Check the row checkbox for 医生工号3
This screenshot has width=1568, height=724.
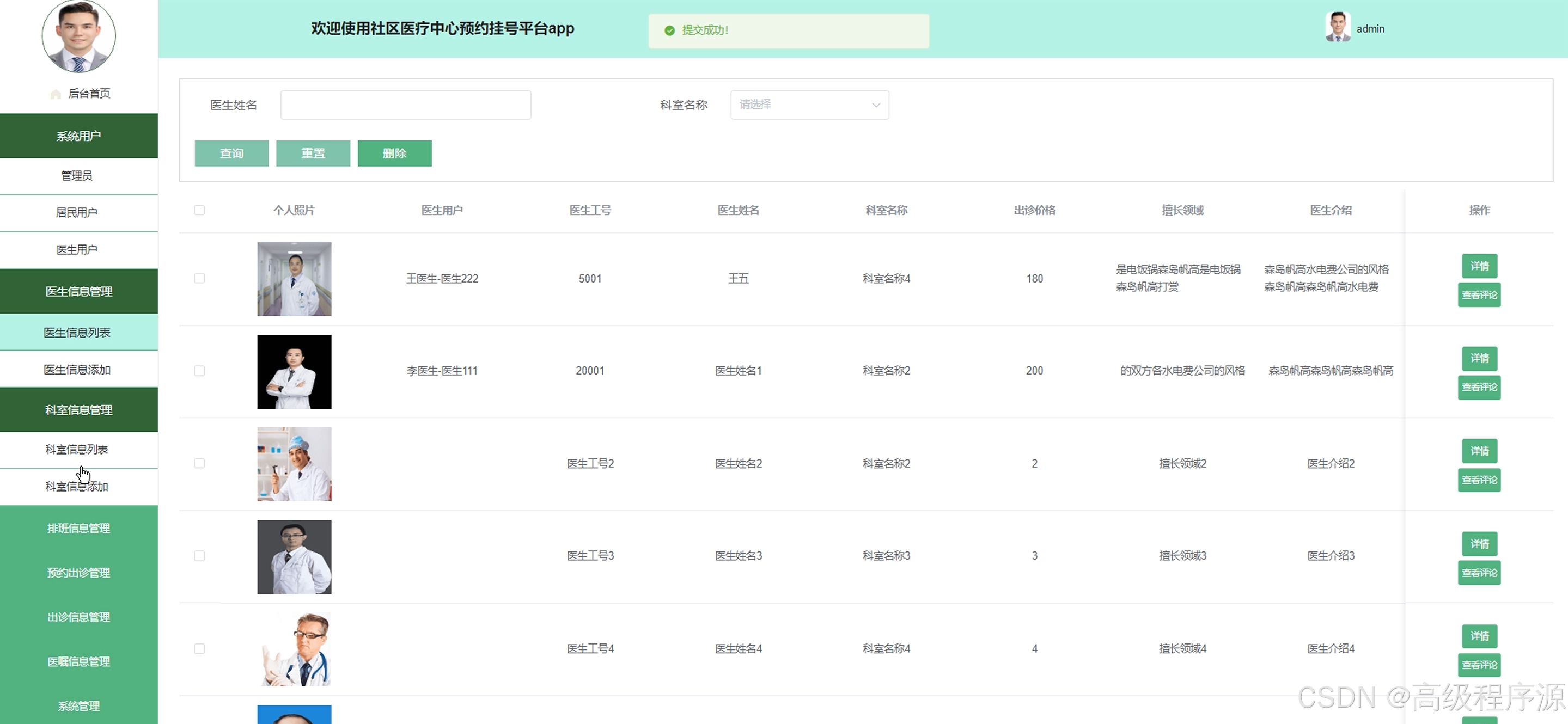pyautogui.click(x=199, y=555)
